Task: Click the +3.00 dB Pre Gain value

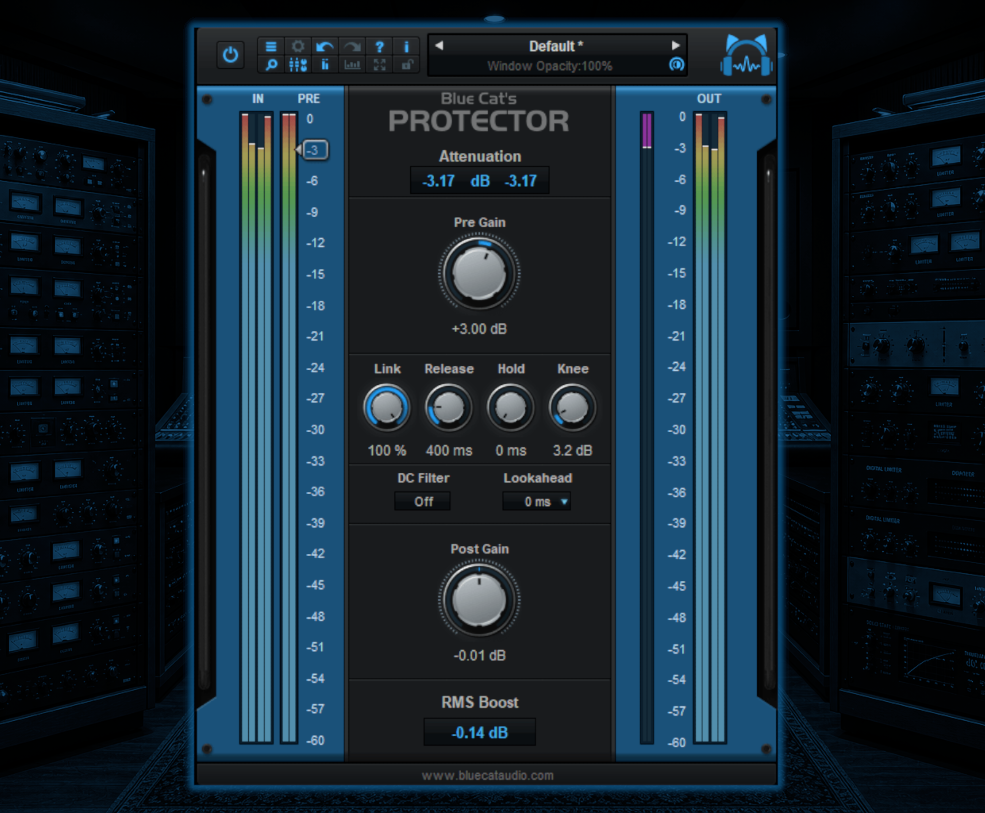Action: tap(479, 329)
